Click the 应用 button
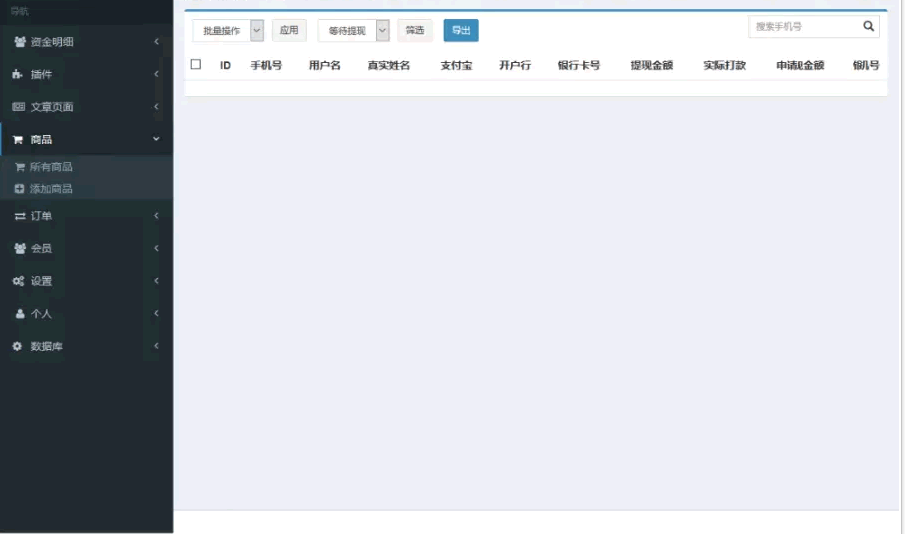Image resolution: width=905 pixels, height=534 pixels. pos(289,31)
